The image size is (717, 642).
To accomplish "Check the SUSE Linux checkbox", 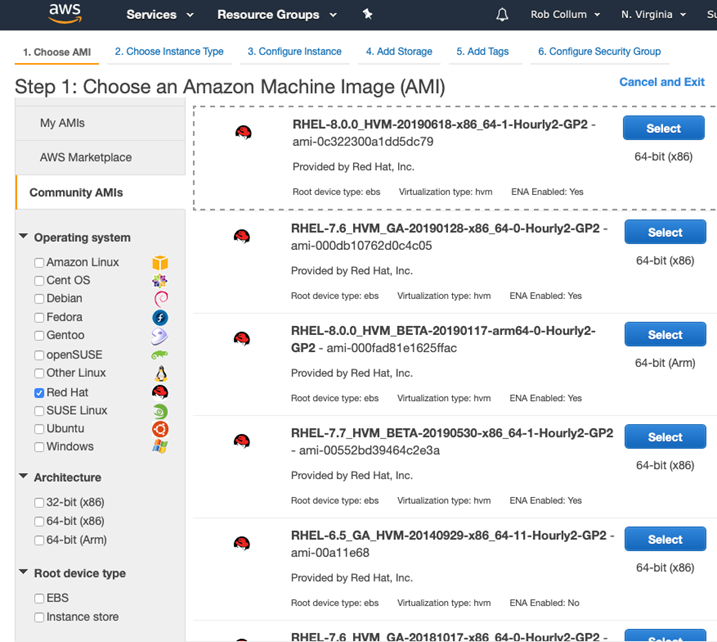I will [x=39, y=411].
